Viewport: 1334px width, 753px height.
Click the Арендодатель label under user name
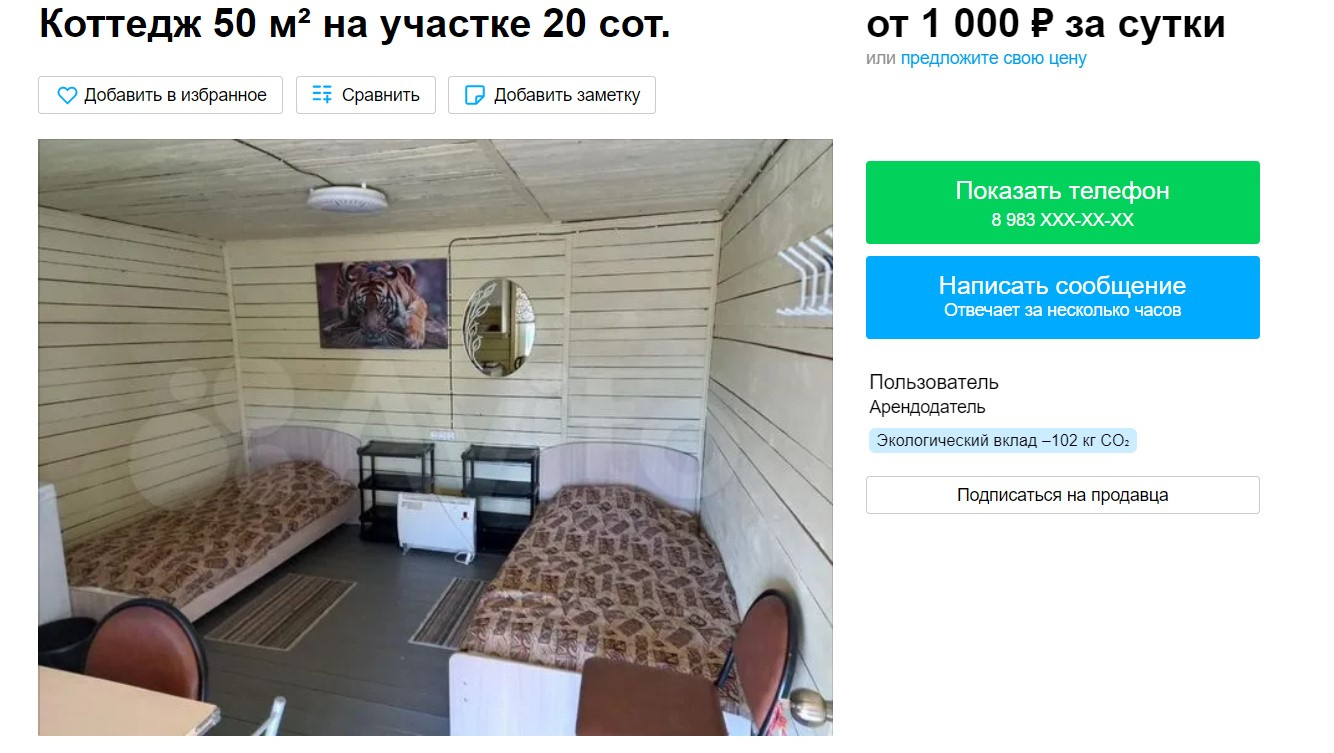[x=927, y=407]
